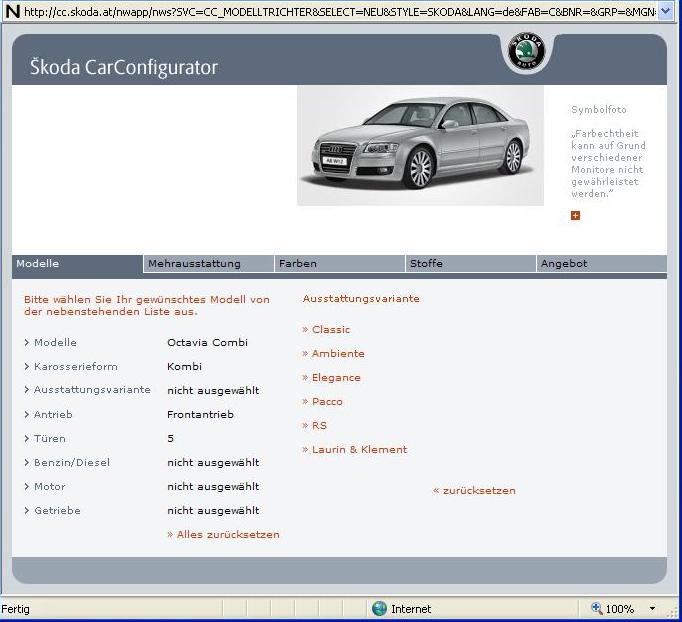Image resolution: width=682 pixels, height=622 pixels.
Task: Open the Mehrausstattung tab
Action: pyautogui.click(x=208, y=264)
